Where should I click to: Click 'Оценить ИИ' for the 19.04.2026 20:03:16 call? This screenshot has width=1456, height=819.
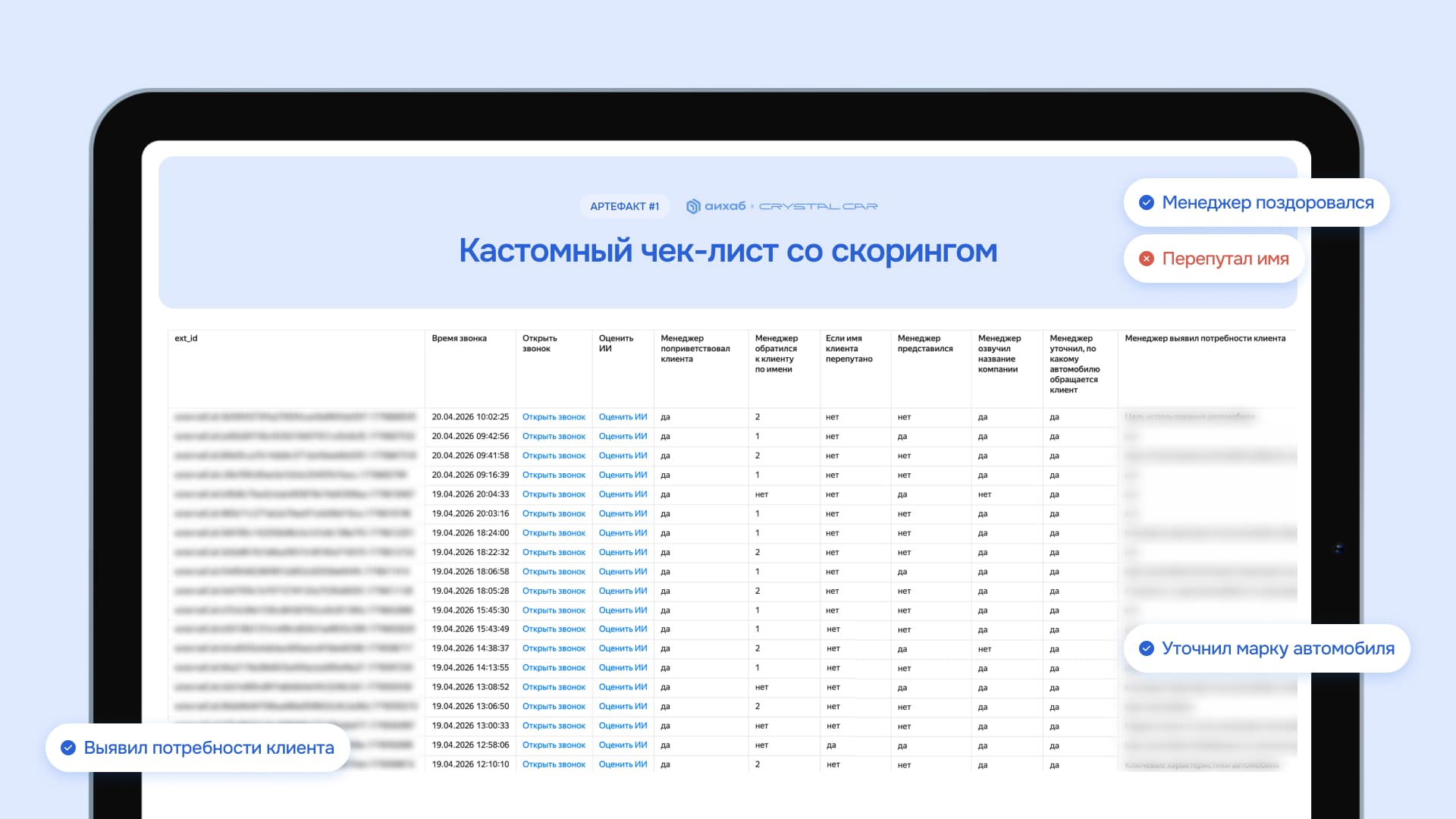[623, 513]
